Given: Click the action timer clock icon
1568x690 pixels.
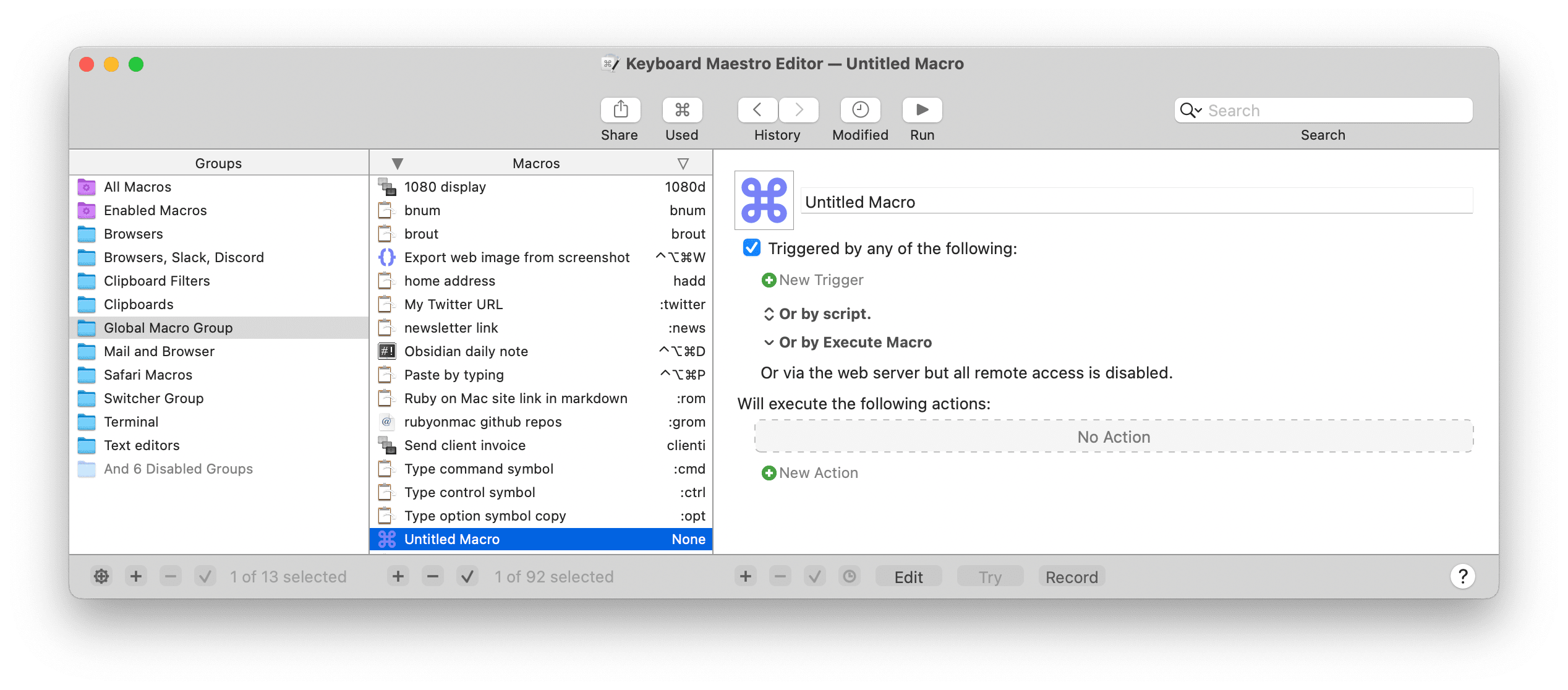Looking at the screenshot, I should [850, 576].
